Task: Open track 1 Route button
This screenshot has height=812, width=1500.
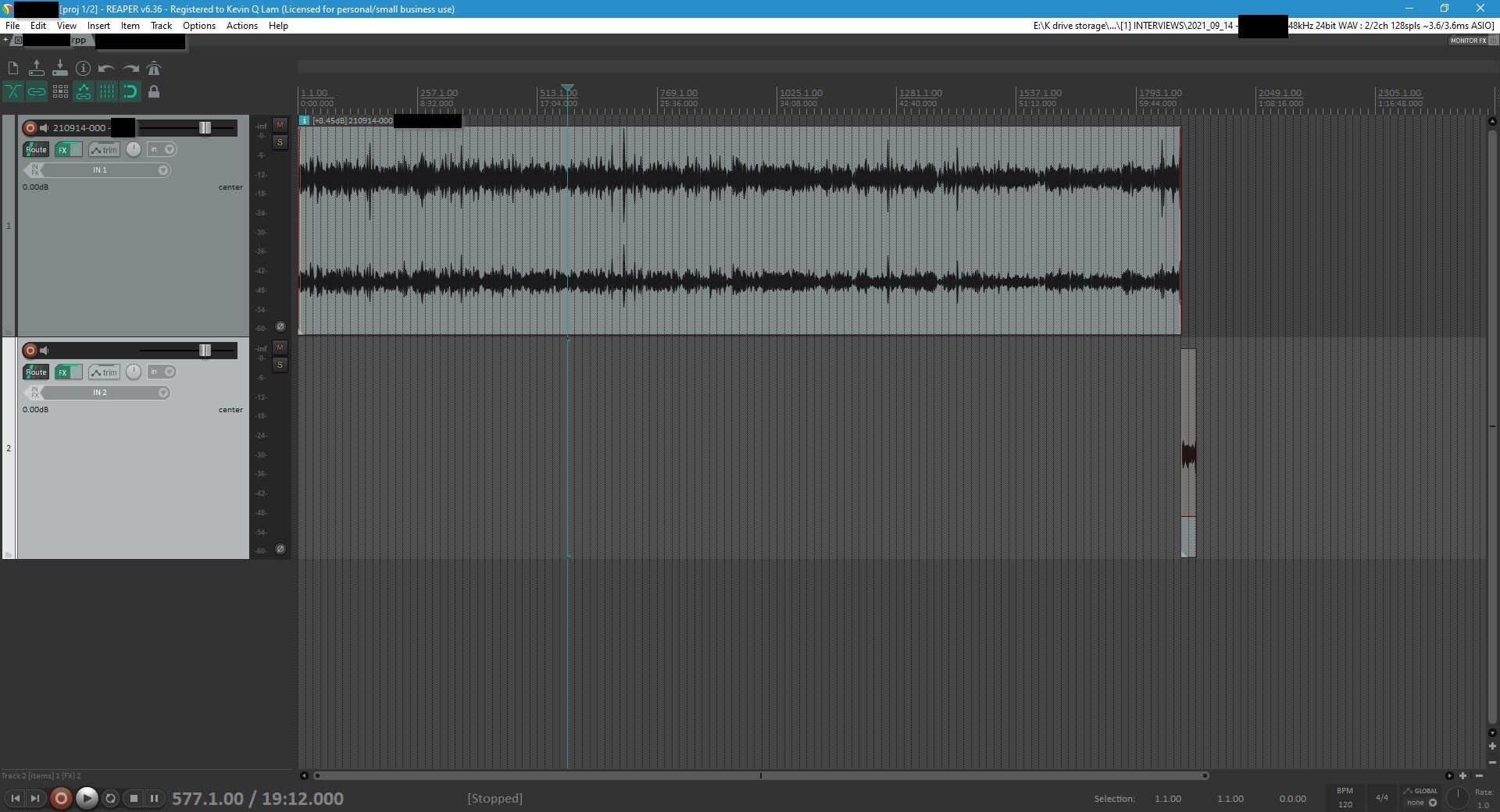Action: (x=36, y=150)
